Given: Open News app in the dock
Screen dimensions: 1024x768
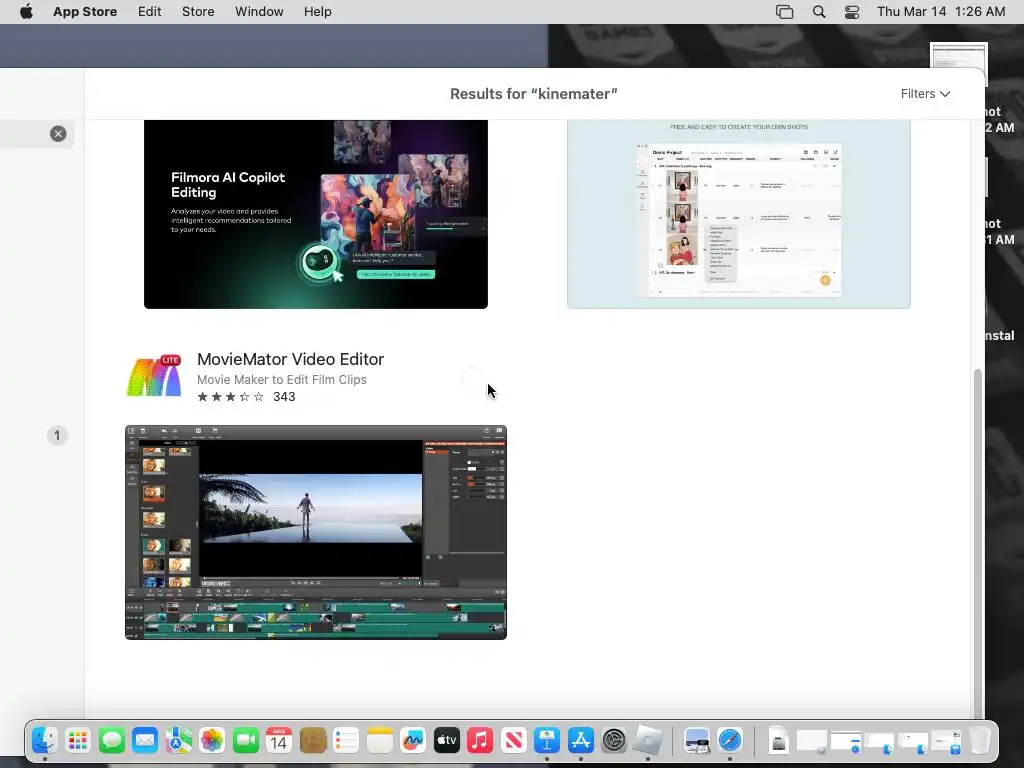Looking at the screenshot, I should (x=513, y=741).
